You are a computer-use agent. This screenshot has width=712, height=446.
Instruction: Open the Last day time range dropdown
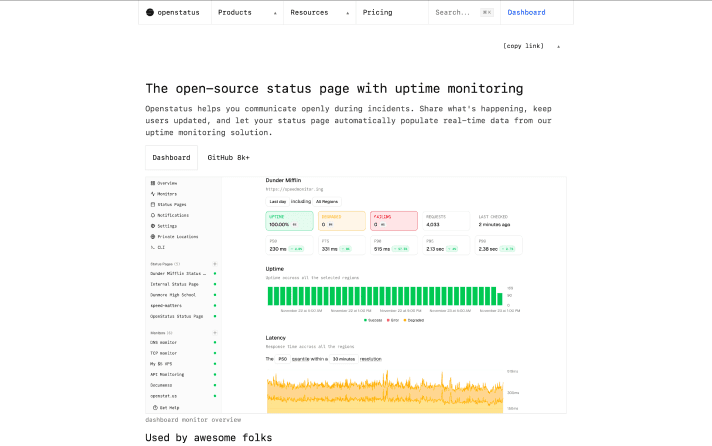(x=277, y=202)
